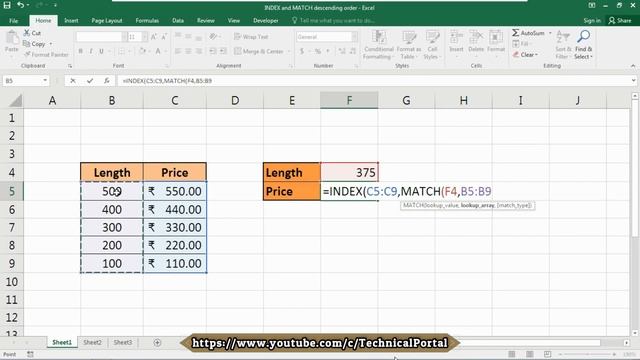The image size is (640, 360).
Task: Open Insert Function with the fx icon
Action: [x=107, y=81]
